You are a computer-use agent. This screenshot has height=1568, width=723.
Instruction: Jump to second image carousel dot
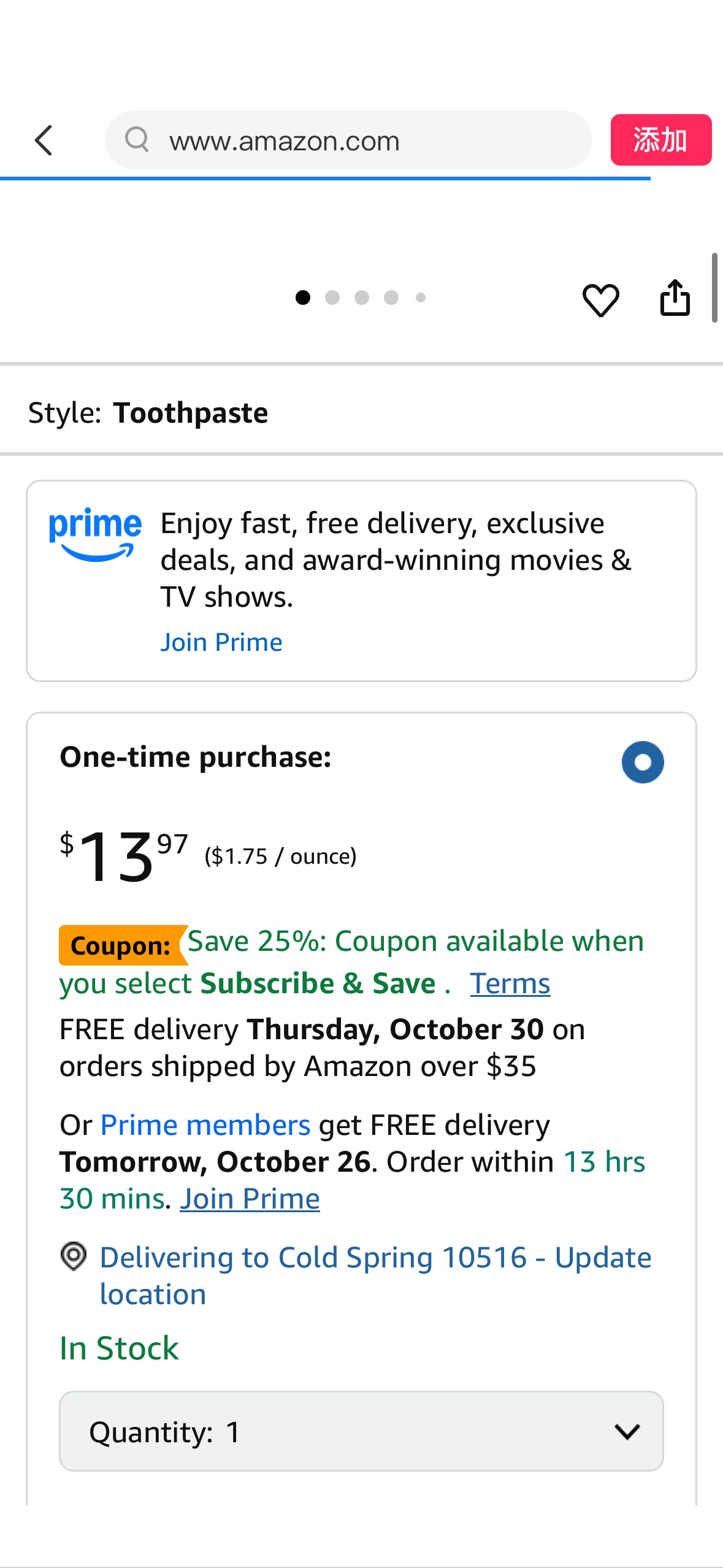pyautogui.click(x=332, y=298)
